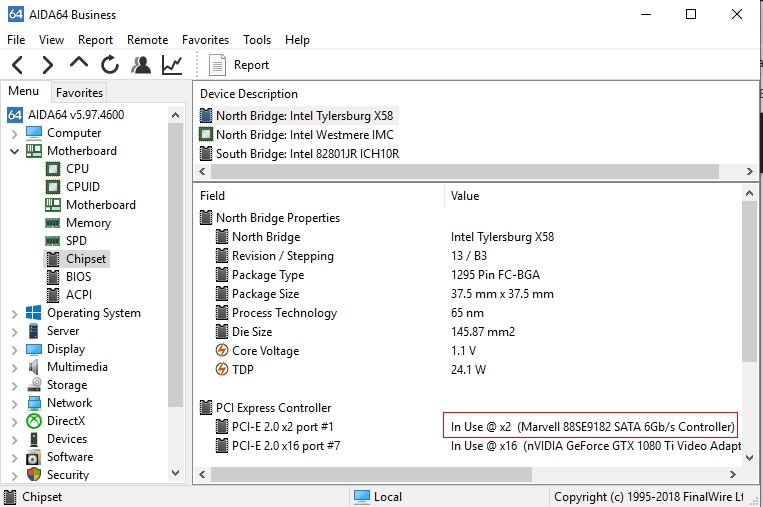Open the Report menu
This screenshot has height=507, width=763.
95,40
